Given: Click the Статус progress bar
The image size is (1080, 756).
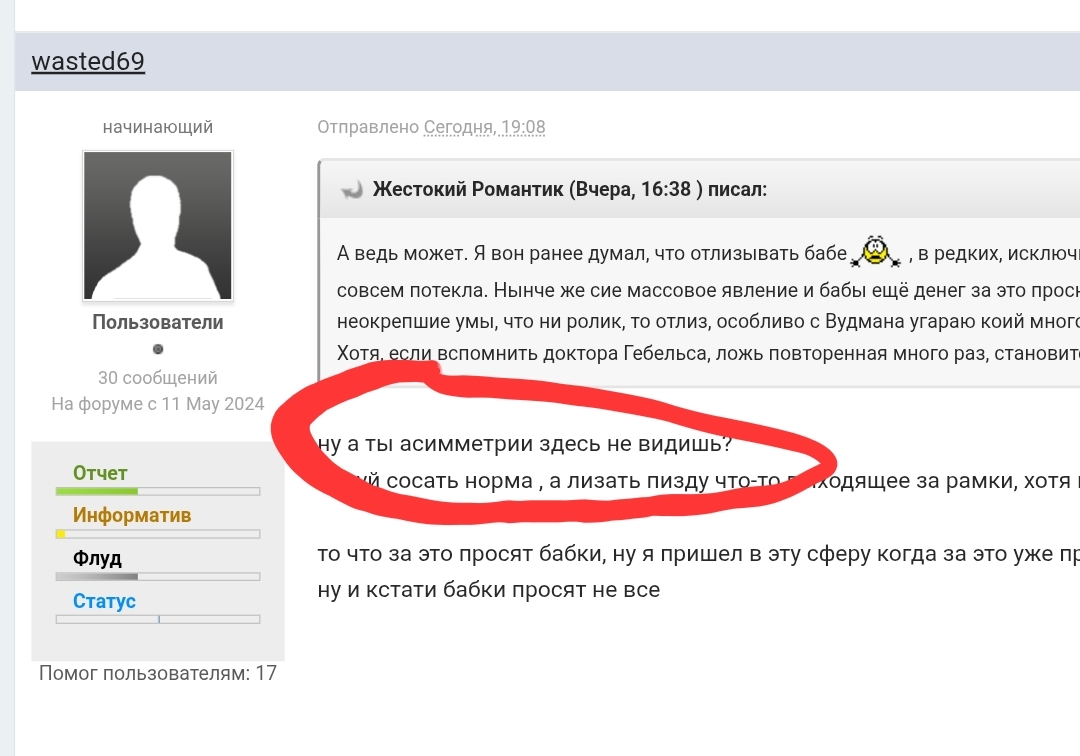Looking at the screenshot, I should 158,619.
